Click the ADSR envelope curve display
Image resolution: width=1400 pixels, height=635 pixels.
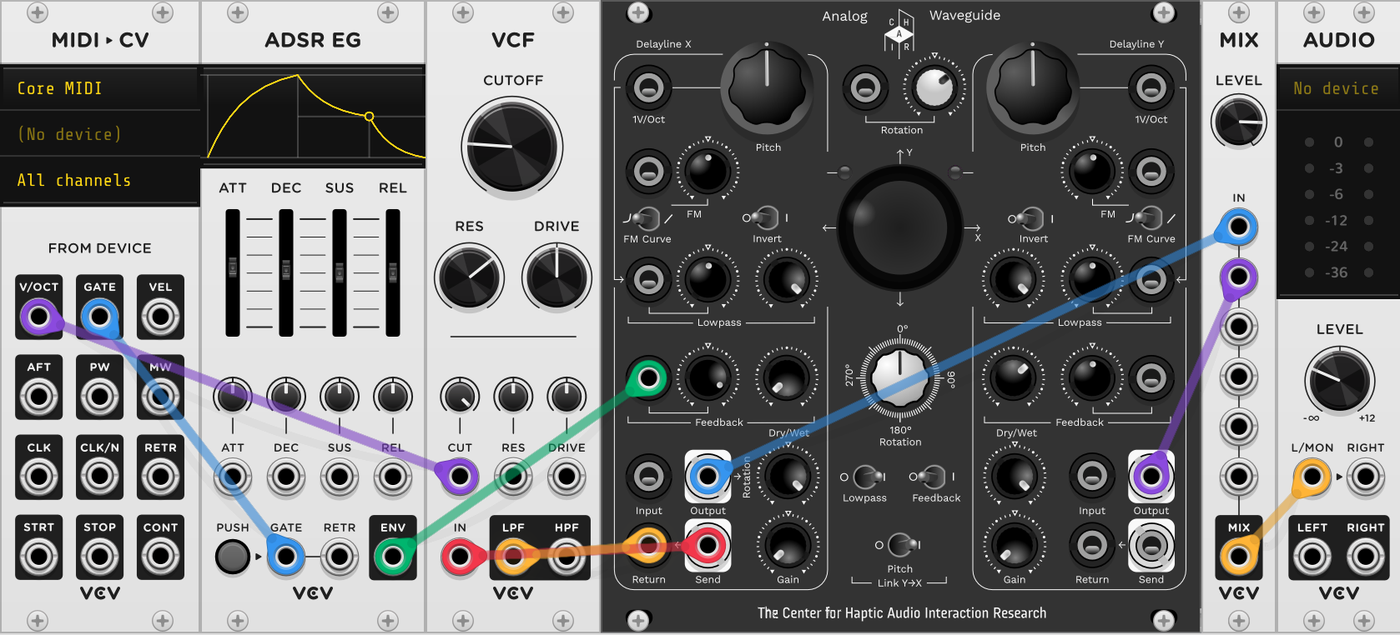click(x=313, y=115)
